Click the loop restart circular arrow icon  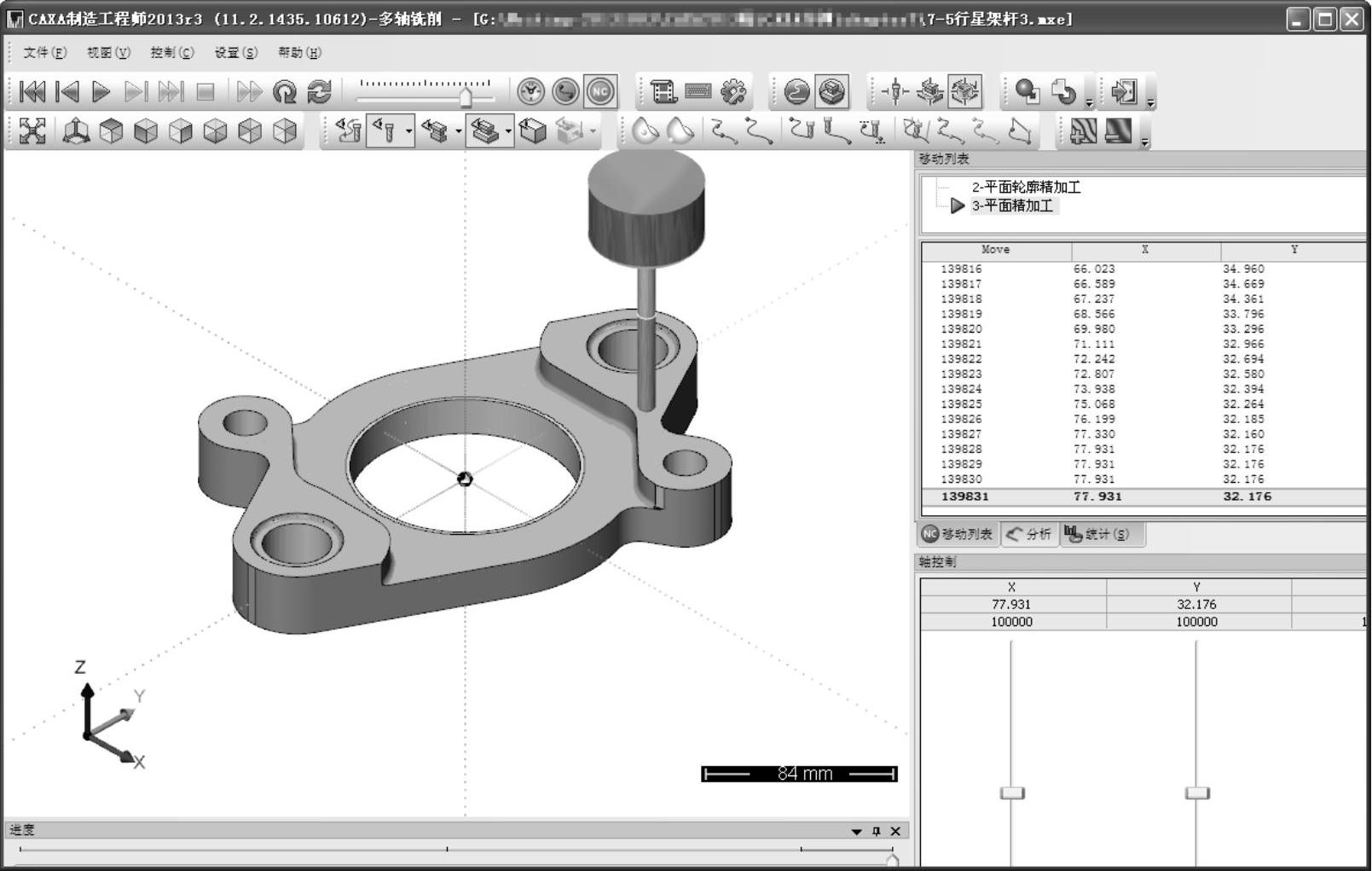point(284,92)
